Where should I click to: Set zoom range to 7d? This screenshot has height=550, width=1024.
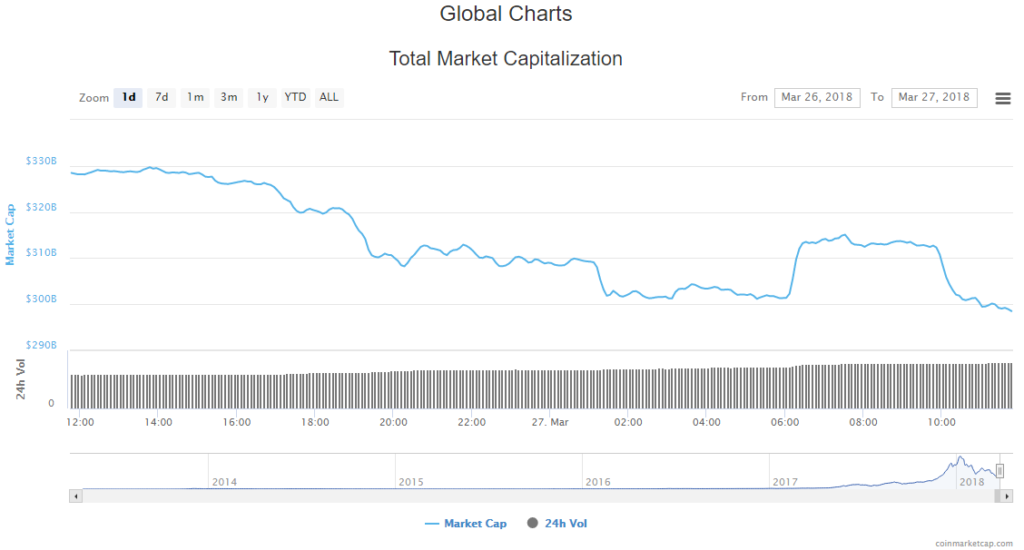tap(161, 97)
